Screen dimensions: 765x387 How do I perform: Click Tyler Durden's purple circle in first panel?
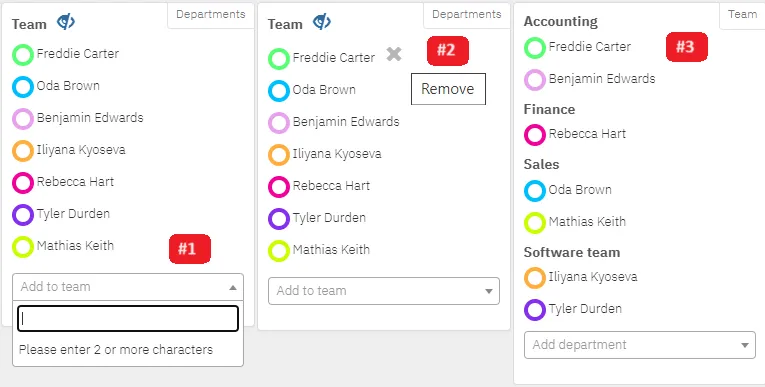22,215
